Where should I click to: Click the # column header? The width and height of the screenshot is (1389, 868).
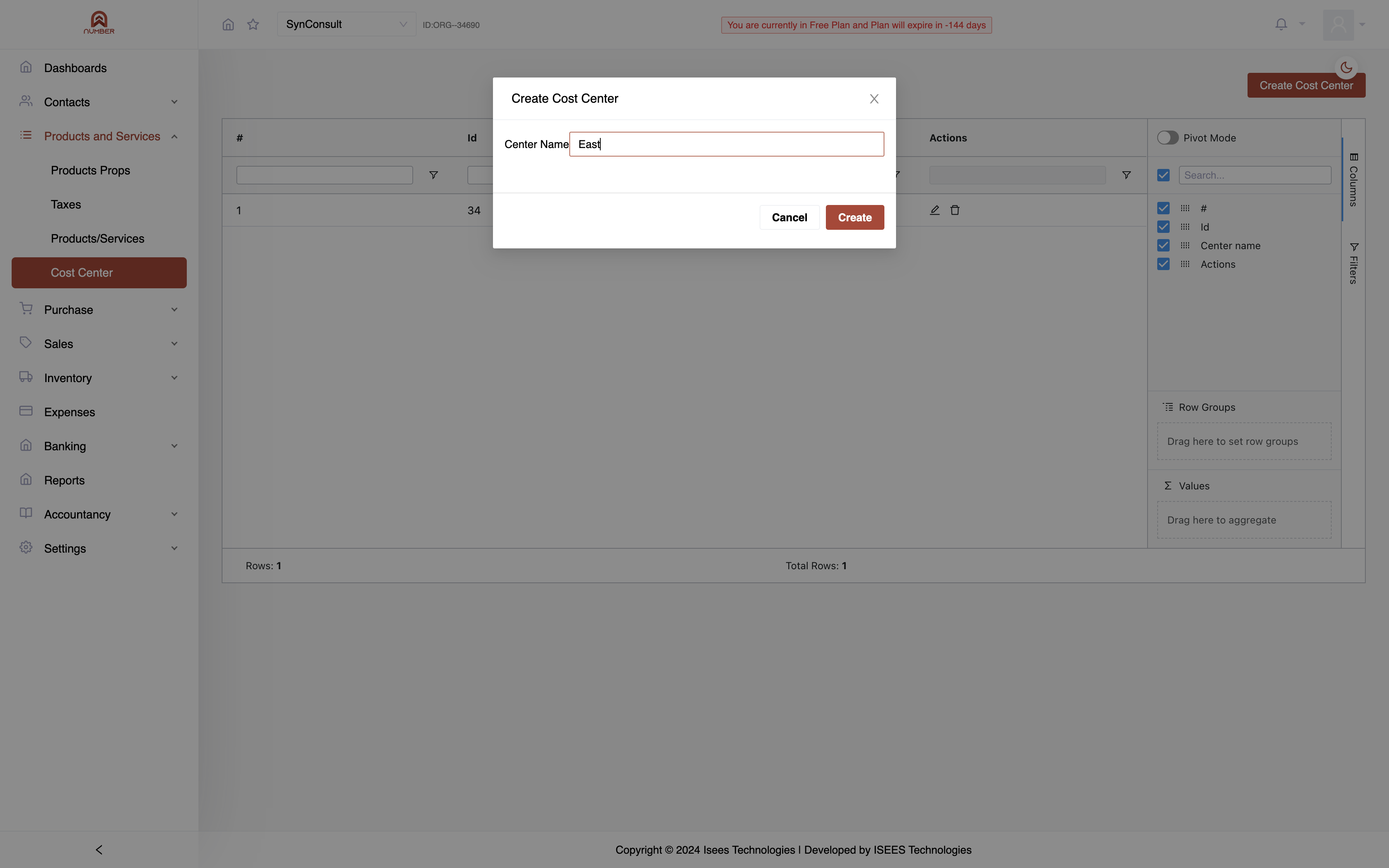pos(240,138)
